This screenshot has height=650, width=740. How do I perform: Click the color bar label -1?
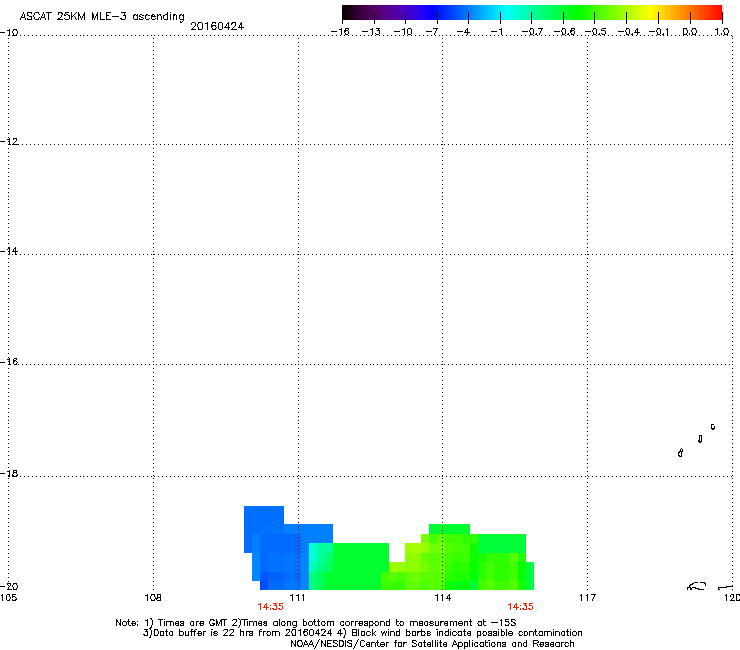coord(497,32)
